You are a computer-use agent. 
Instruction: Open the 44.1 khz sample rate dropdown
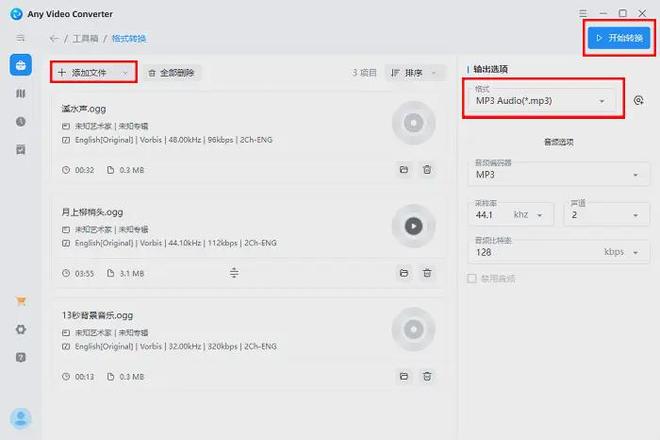[510, 214]
